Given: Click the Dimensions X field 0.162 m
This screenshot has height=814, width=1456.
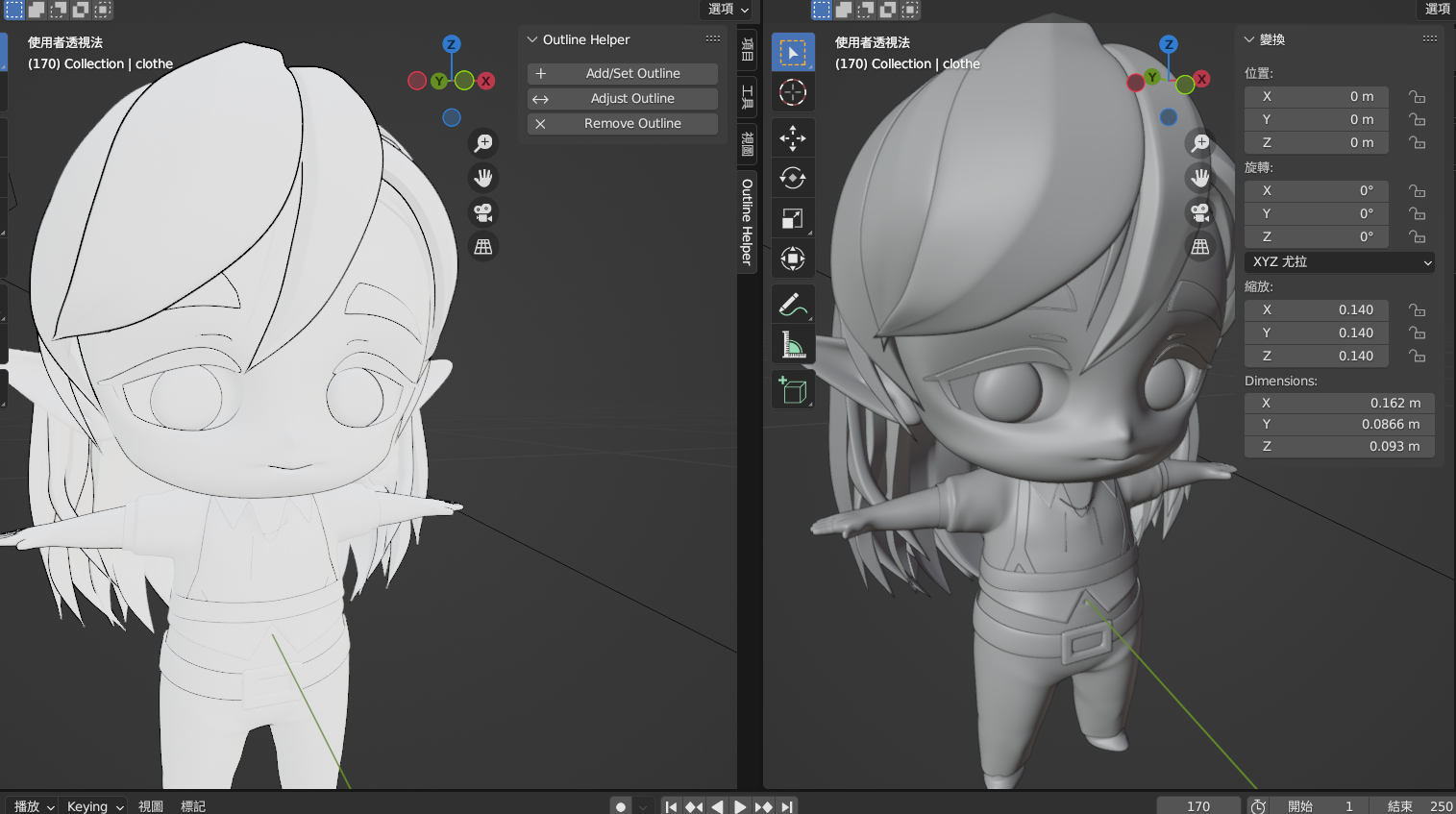Looking at the screenshot, I should point(1340,403).
